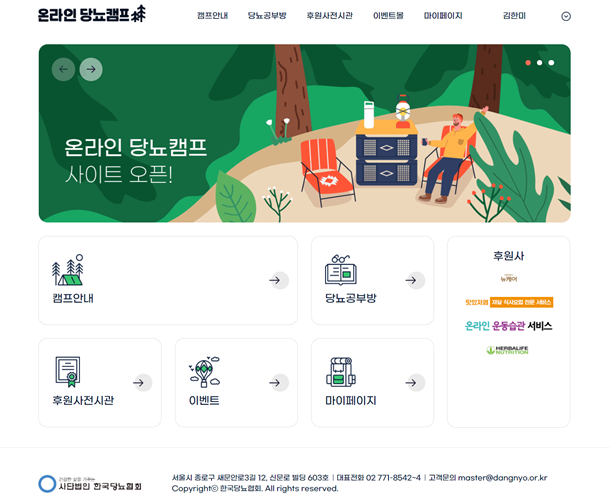610x499 pixels.
Task: Open 후원사전시관 in top navigation
Action: point(330,16)
